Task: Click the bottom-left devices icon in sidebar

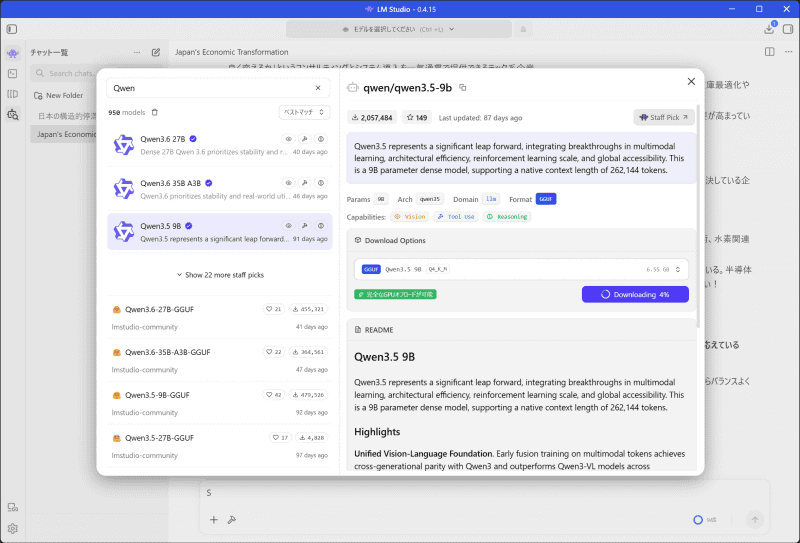Action: [x=13, y=507]
